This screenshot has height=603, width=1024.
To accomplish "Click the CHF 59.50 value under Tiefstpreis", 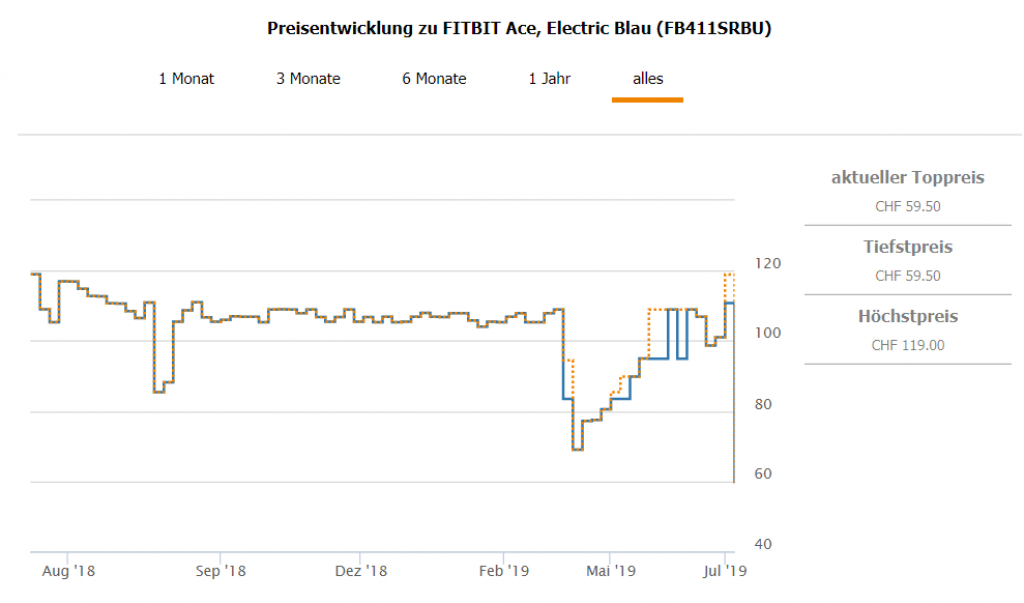I will click(x=908, y=276).
